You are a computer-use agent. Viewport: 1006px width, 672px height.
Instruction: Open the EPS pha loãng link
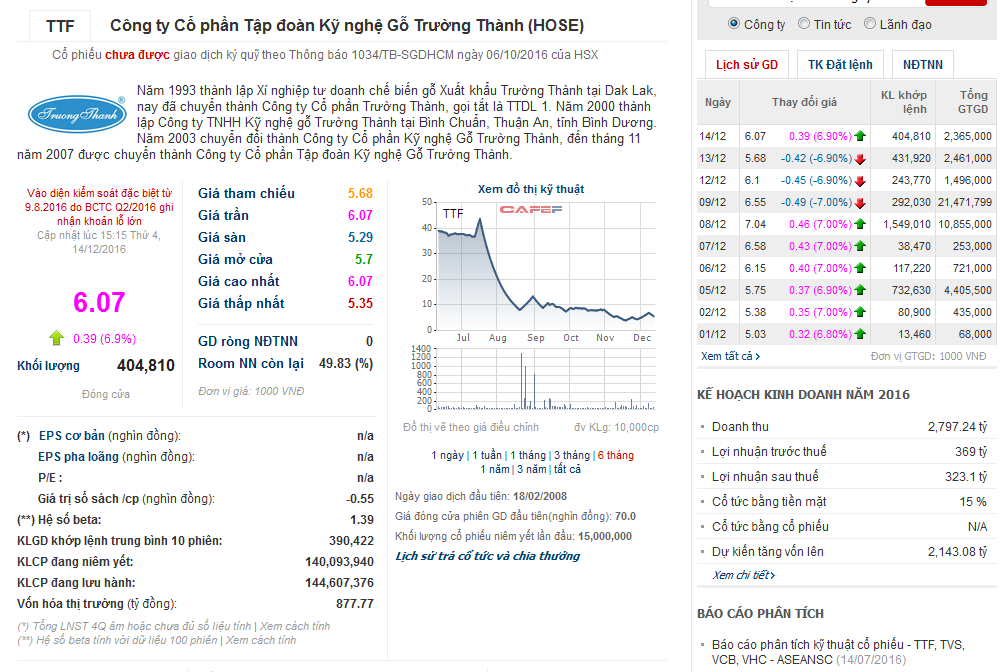point(78,457)
